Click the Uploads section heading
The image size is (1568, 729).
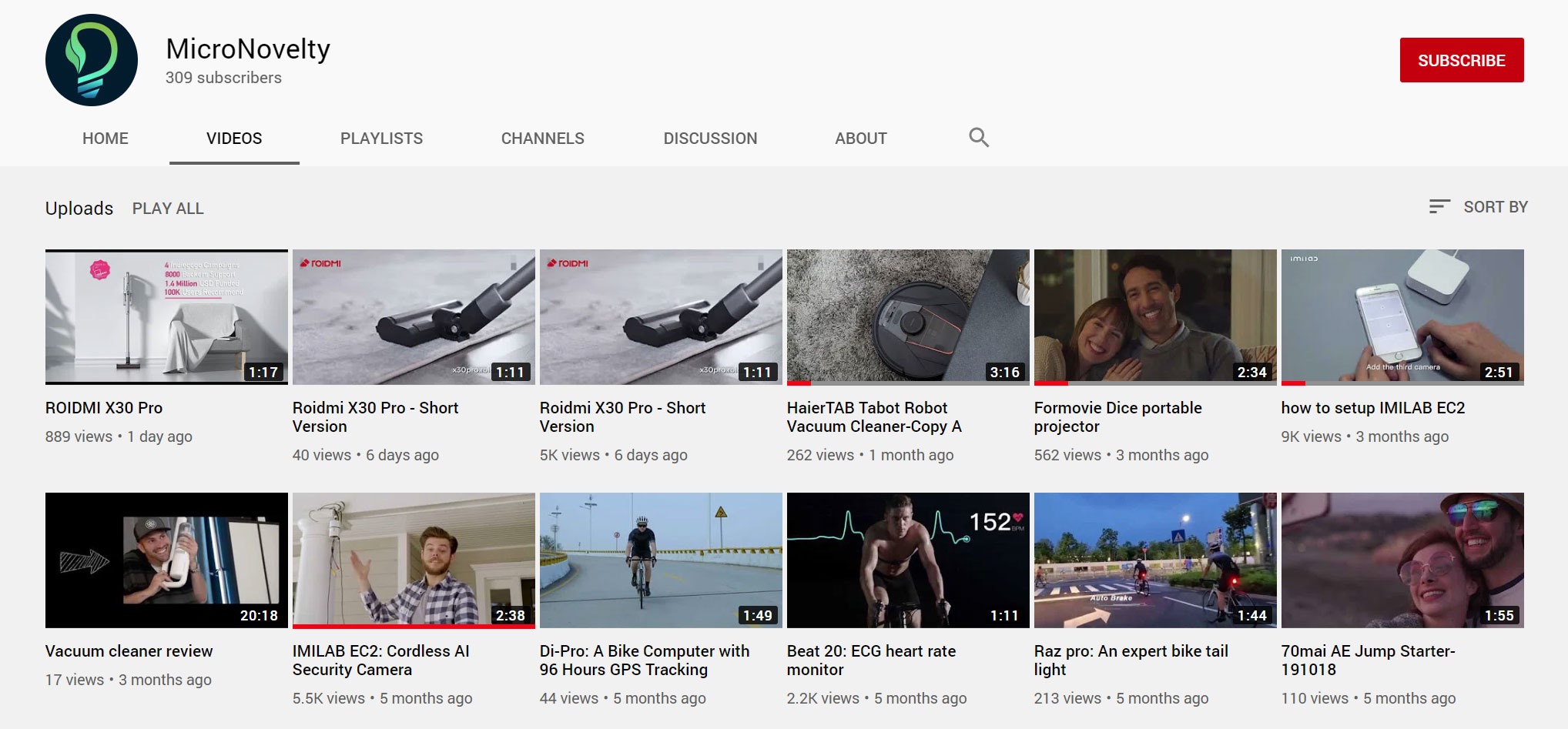tap(79, 209)
